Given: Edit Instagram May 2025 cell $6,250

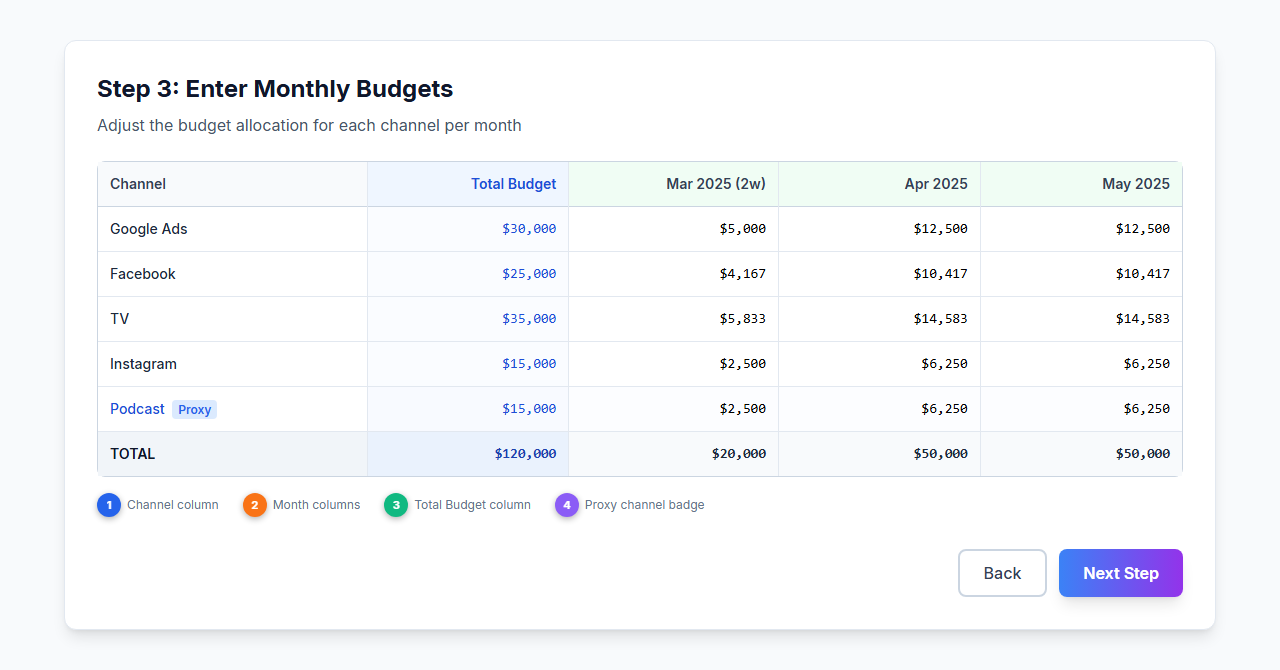Looking at the screenshot, I should 1082,364.
